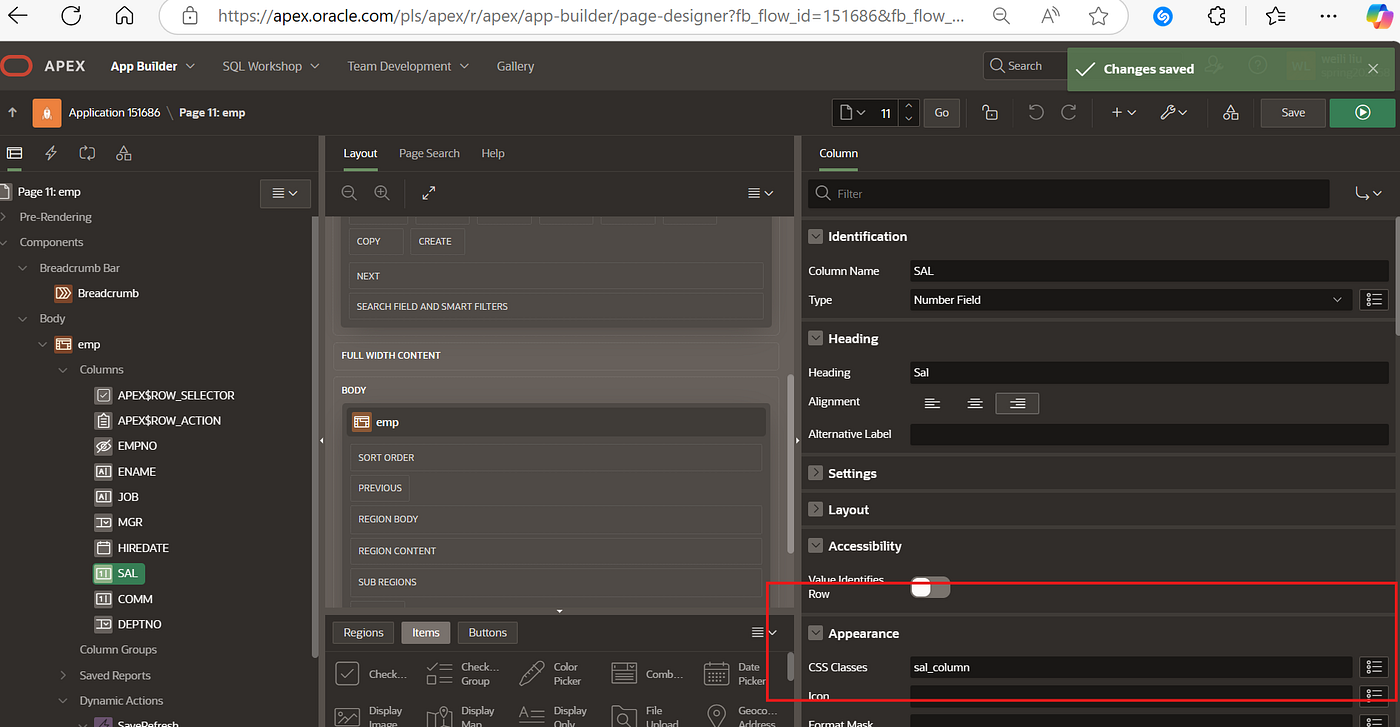Set heading alignment to center
Viewport: 1400px width, 727px height.
[x=975, y=403]
